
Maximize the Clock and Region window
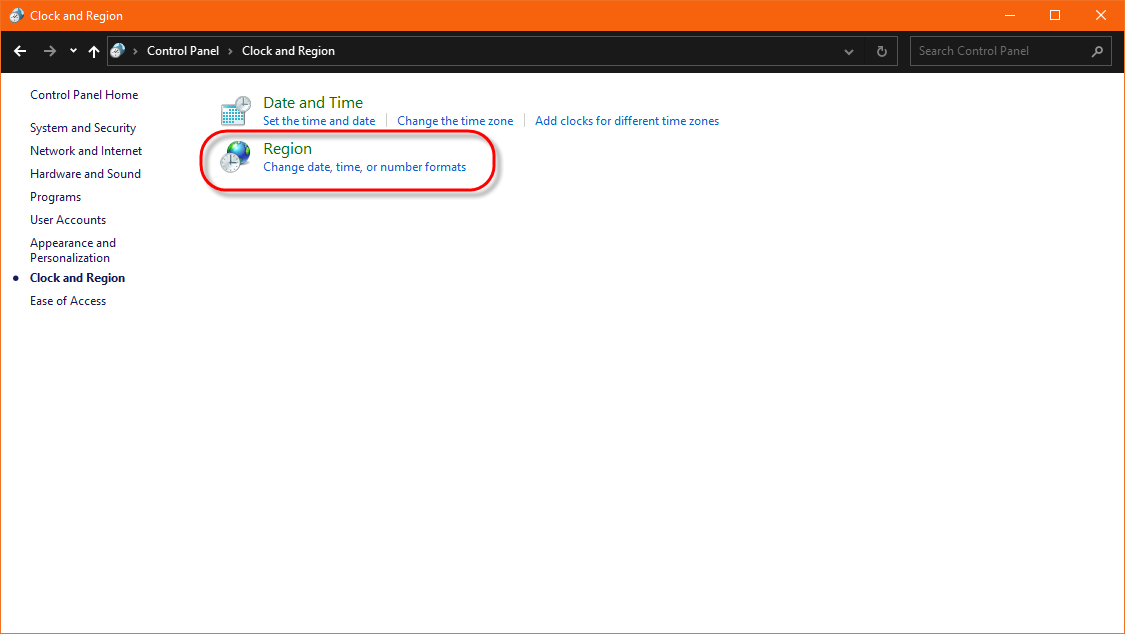click(1055, 15)
